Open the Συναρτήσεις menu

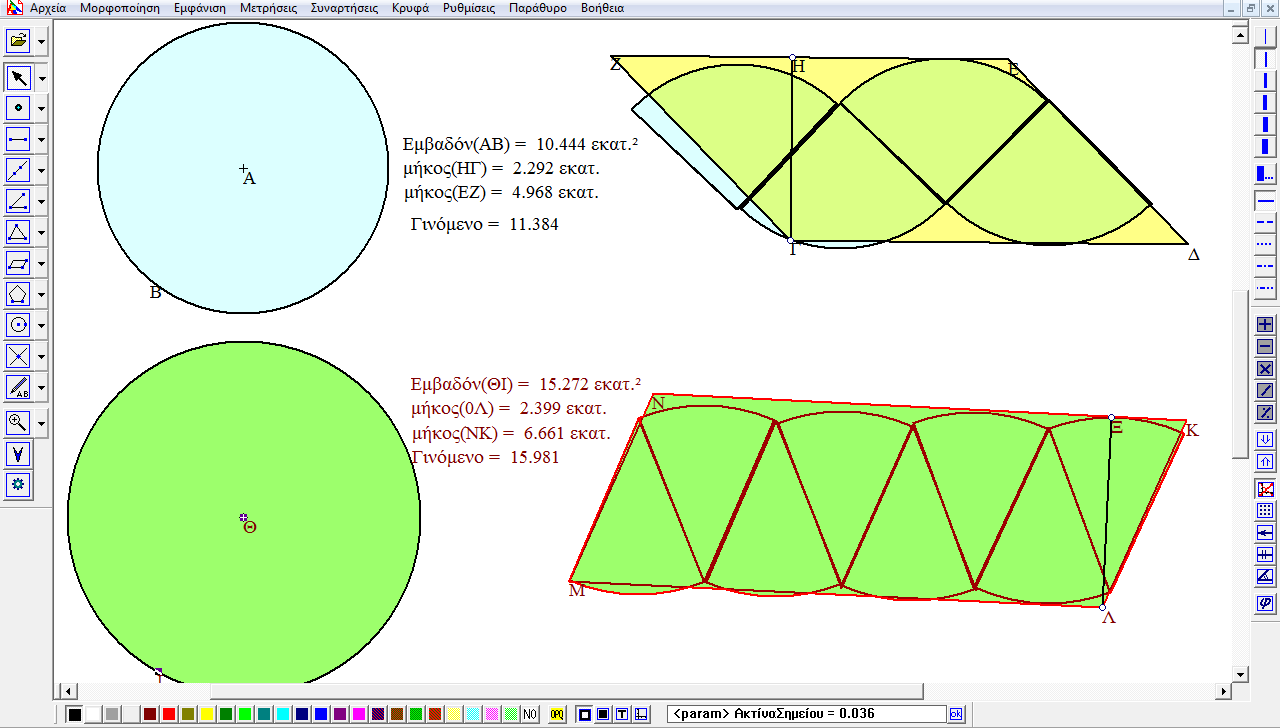(x=343, y=8)
